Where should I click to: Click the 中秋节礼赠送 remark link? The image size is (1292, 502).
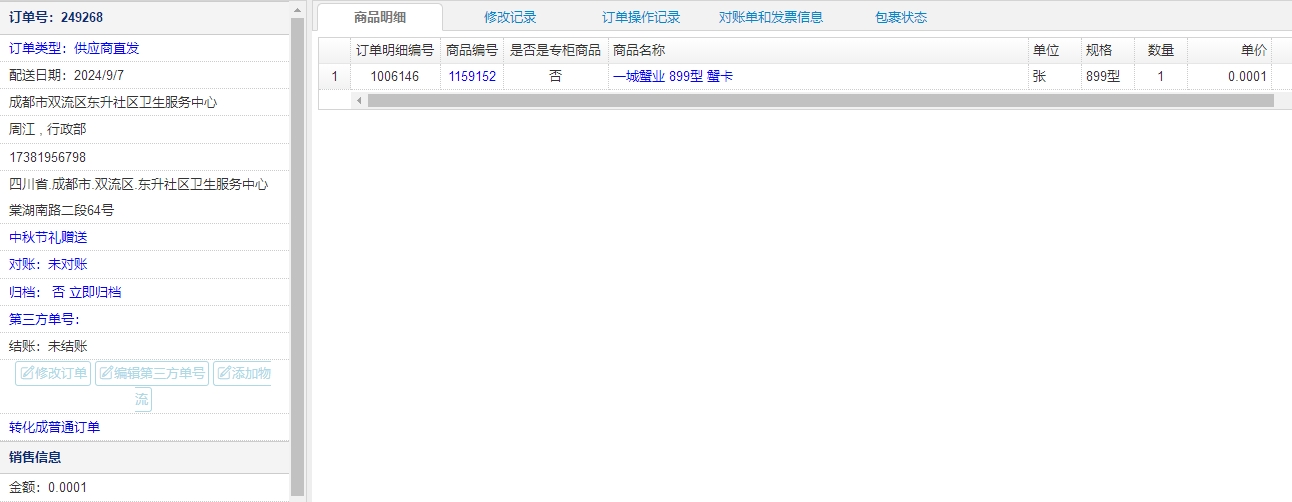pos(49,237)
